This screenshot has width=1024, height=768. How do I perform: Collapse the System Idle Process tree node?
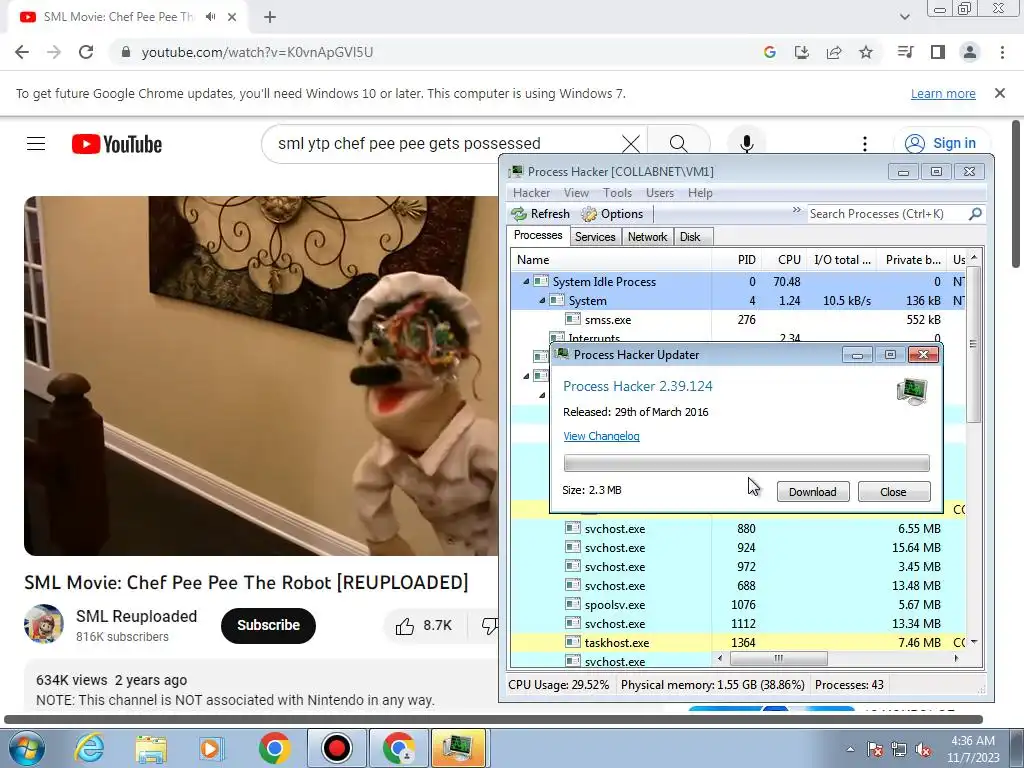click(x=526, y=281)
